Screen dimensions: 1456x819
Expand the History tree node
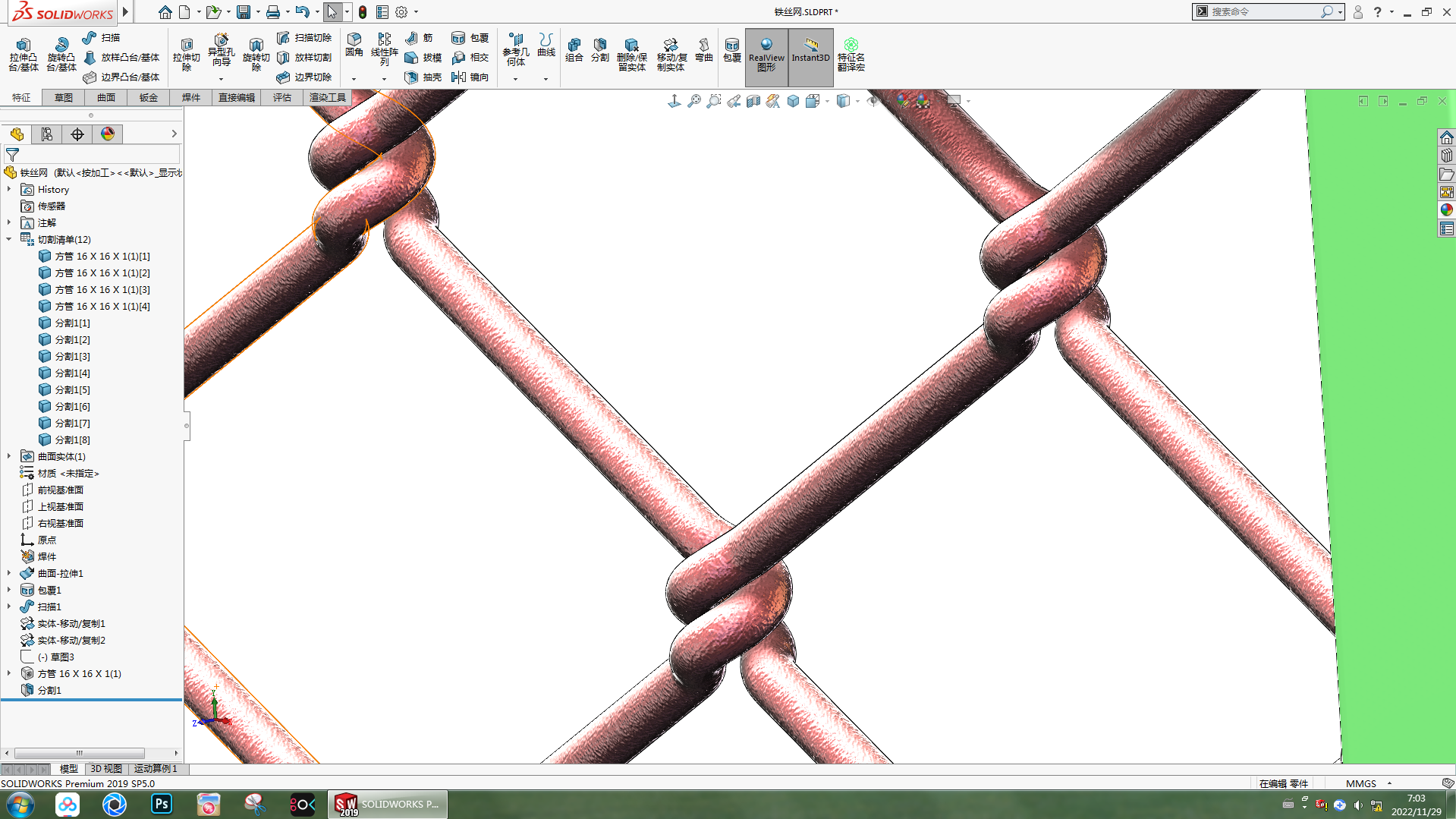(x=9, y=189)
